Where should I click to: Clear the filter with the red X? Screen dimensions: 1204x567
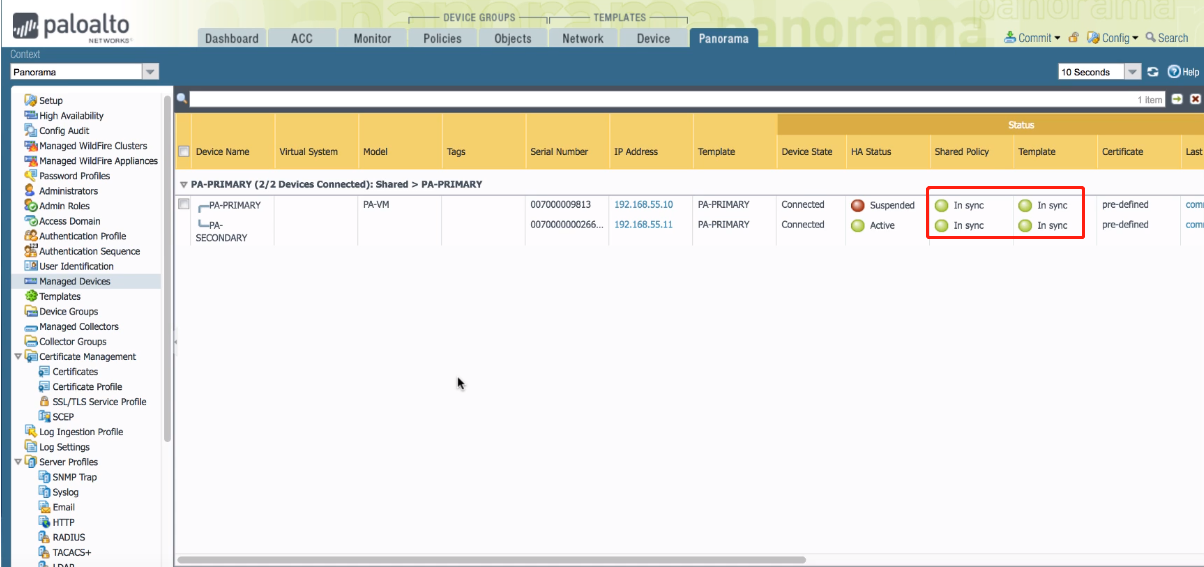tap(1195, 99)
